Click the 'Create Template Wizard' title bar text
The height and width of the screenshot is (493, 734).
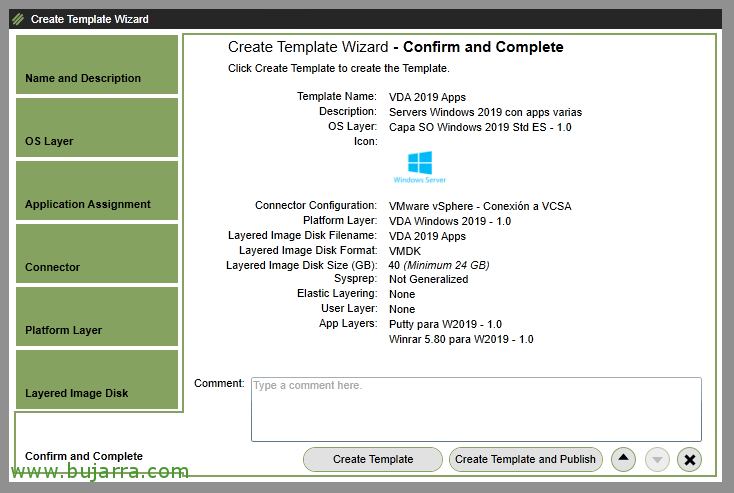point(90,19)
